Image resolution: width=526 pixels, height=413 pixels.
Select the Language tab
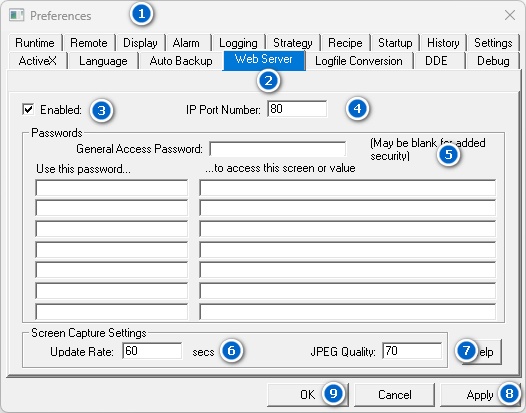(x=103, y=61)
